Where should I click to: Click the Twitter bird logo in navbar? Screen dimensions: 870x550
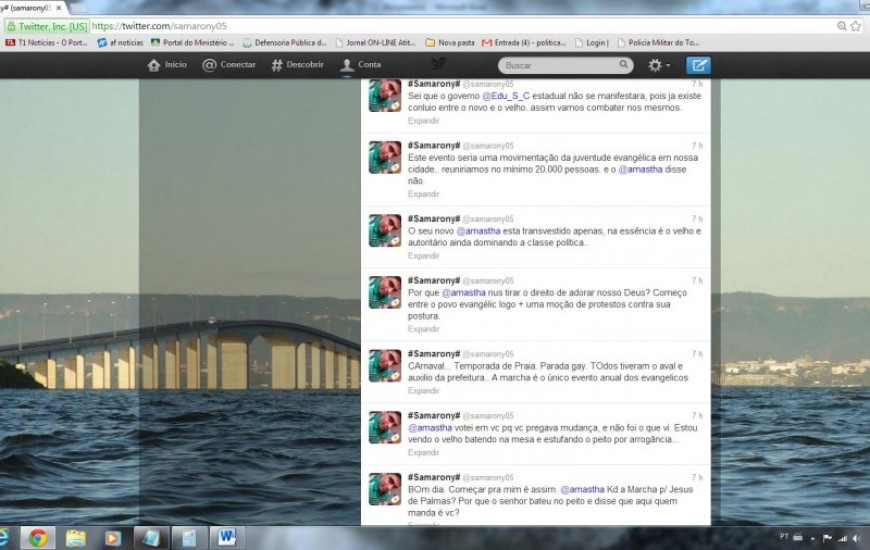(438, 64)
